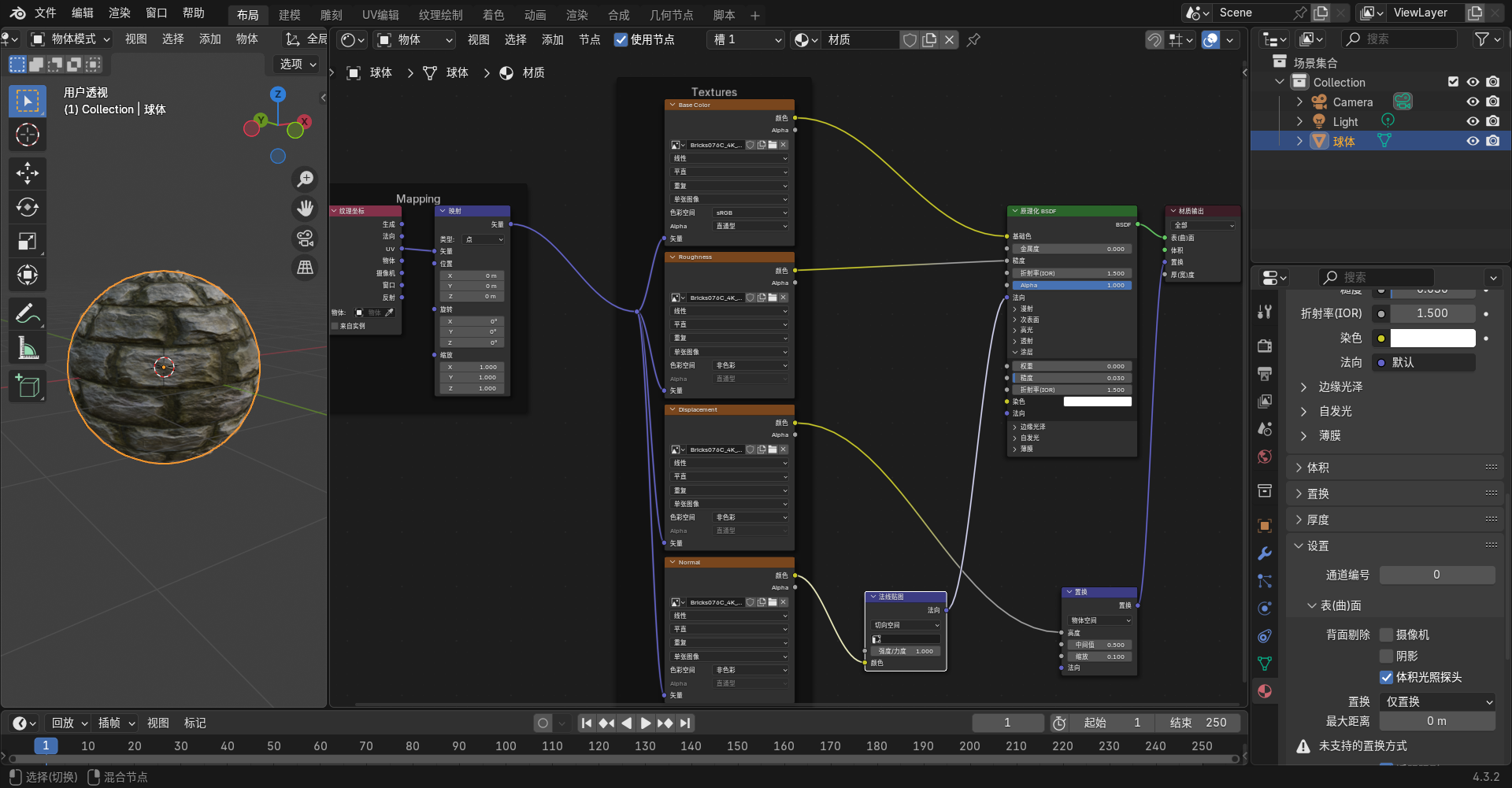1512x788 pixels.
Task: Expand the 体积 panel
Action: click(1317, 468)
